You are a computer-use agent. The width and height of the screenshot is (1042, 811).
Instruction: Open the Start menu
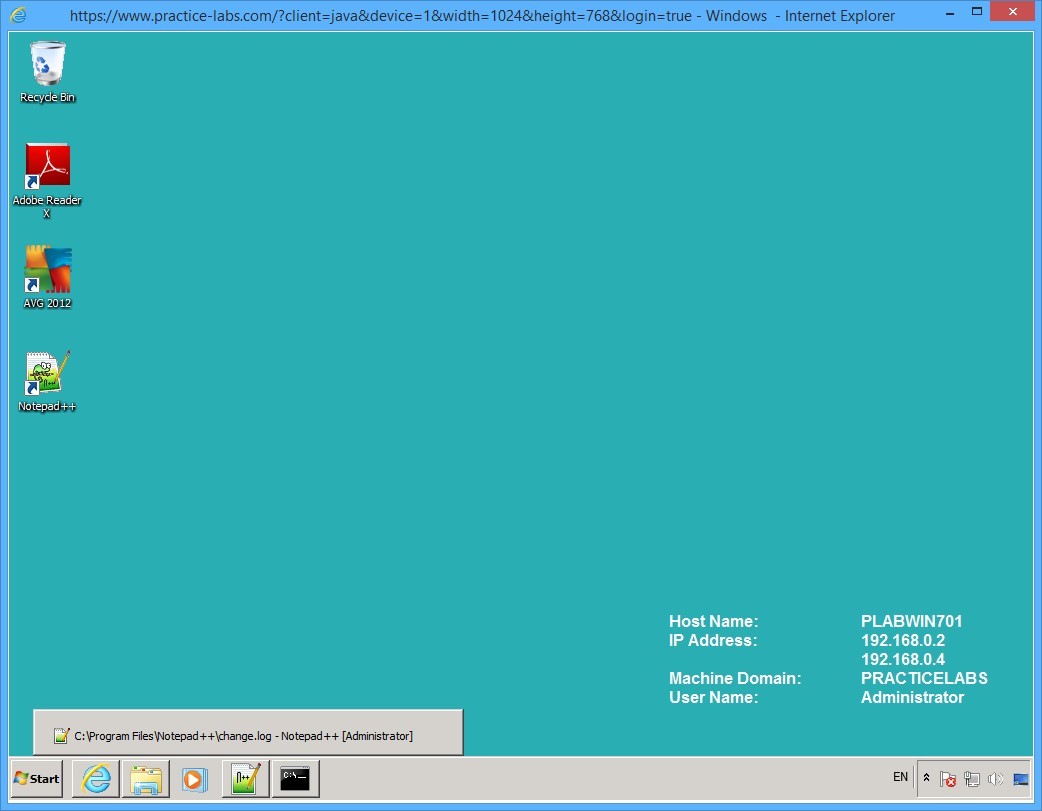pos(34,778)
